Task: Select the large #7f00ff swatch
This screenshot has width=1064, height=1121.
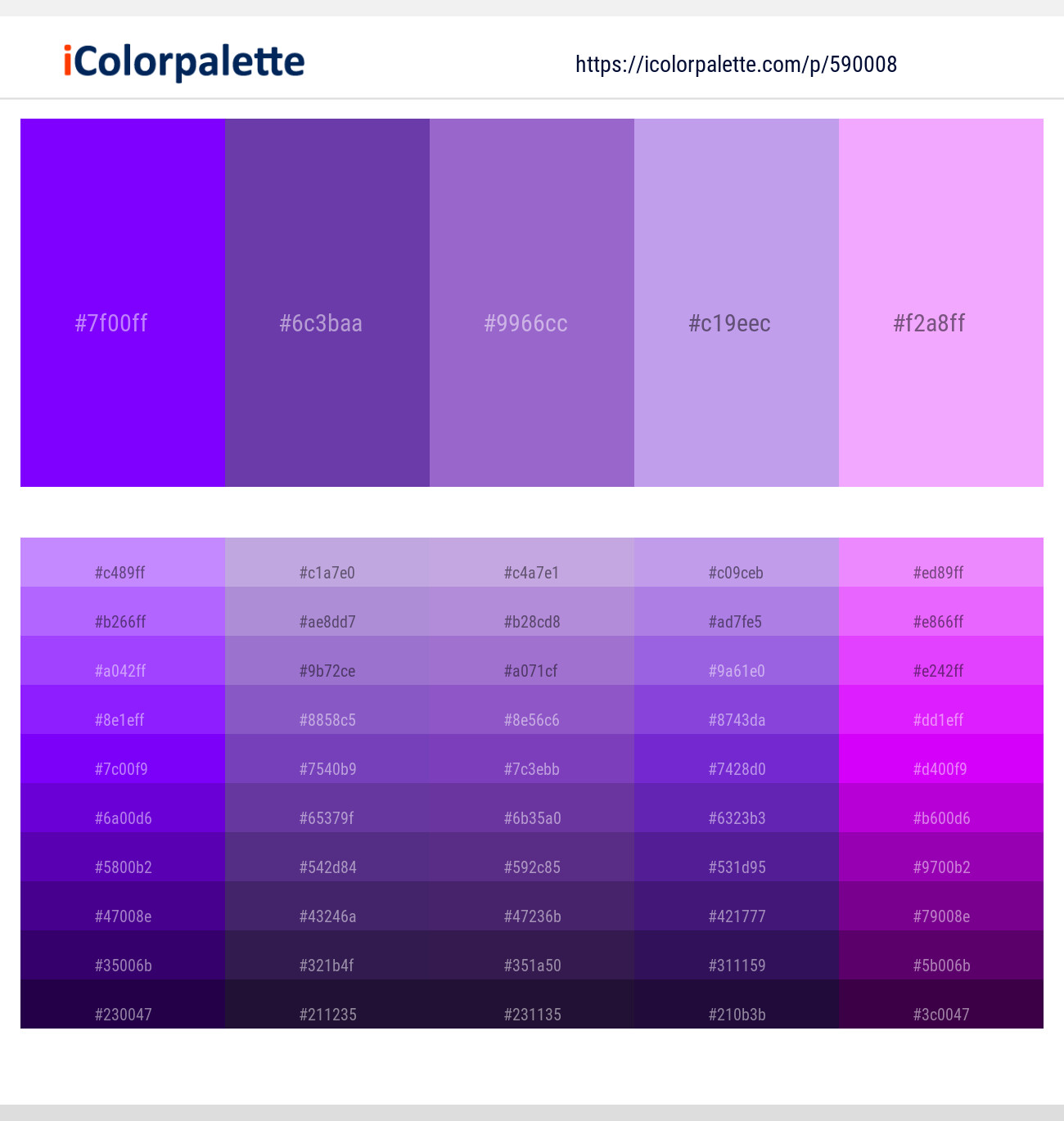Action: [x=123, y=303]
